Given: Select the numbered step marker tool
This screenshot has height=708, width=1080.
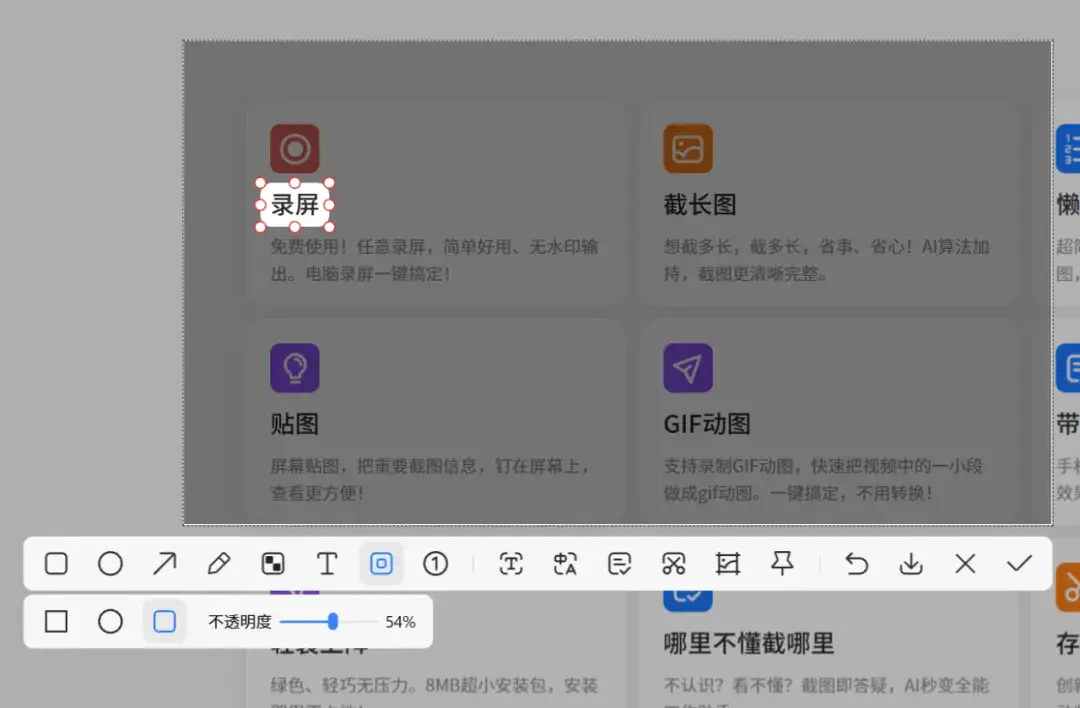Looking at the screenshot, I should (435, 564).
